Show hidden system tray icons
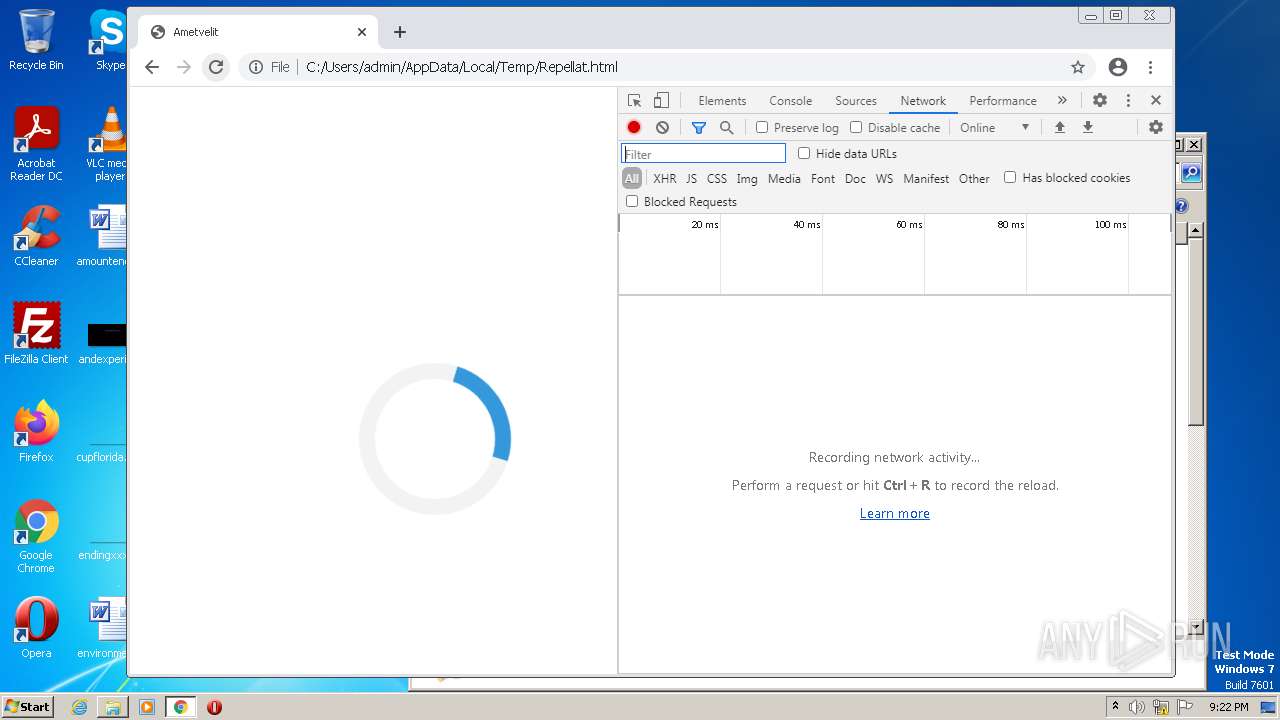 pyautogui.click(x=1115, y=707)
